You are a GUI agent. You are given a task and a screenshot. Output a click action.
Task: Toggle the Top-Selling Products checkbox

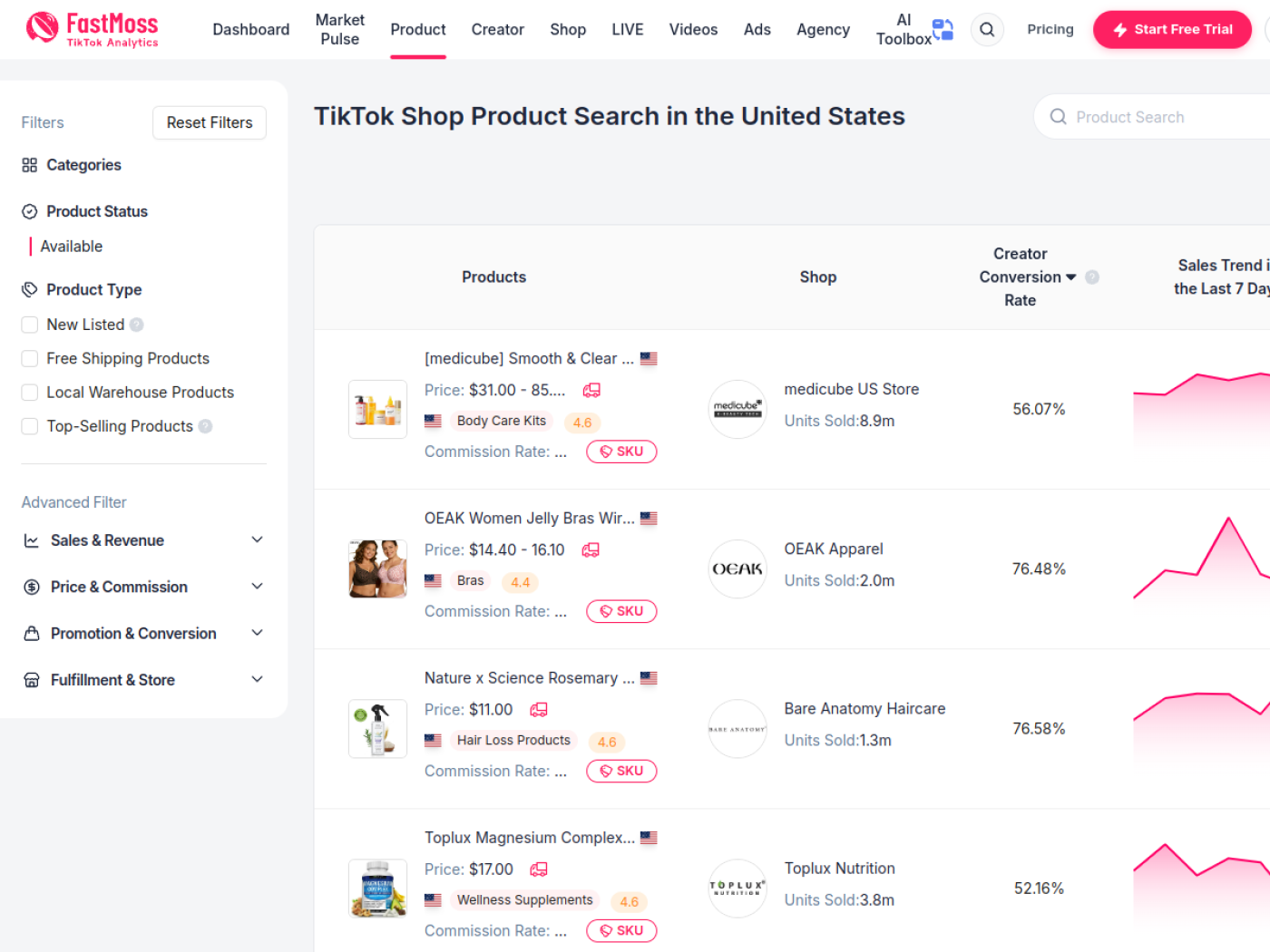pos(30,426)
